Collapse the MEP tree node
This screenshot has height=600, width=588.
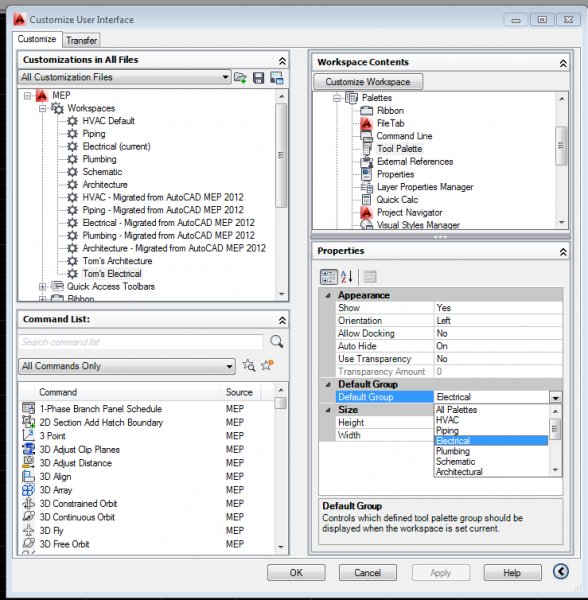pos(28,95)
